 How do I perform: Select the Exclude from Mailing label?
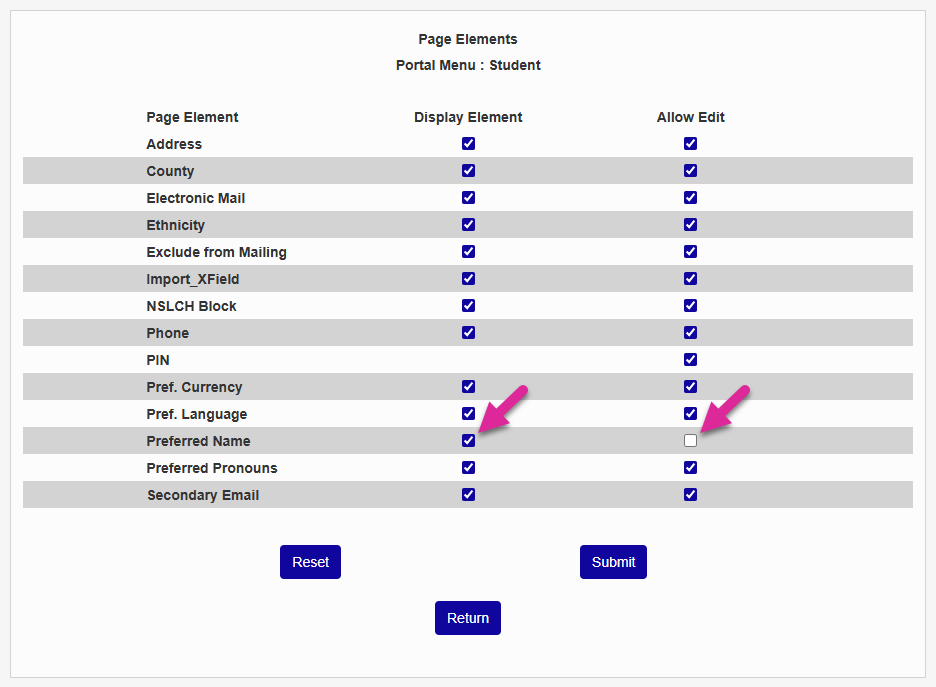(x=217, y=252)
